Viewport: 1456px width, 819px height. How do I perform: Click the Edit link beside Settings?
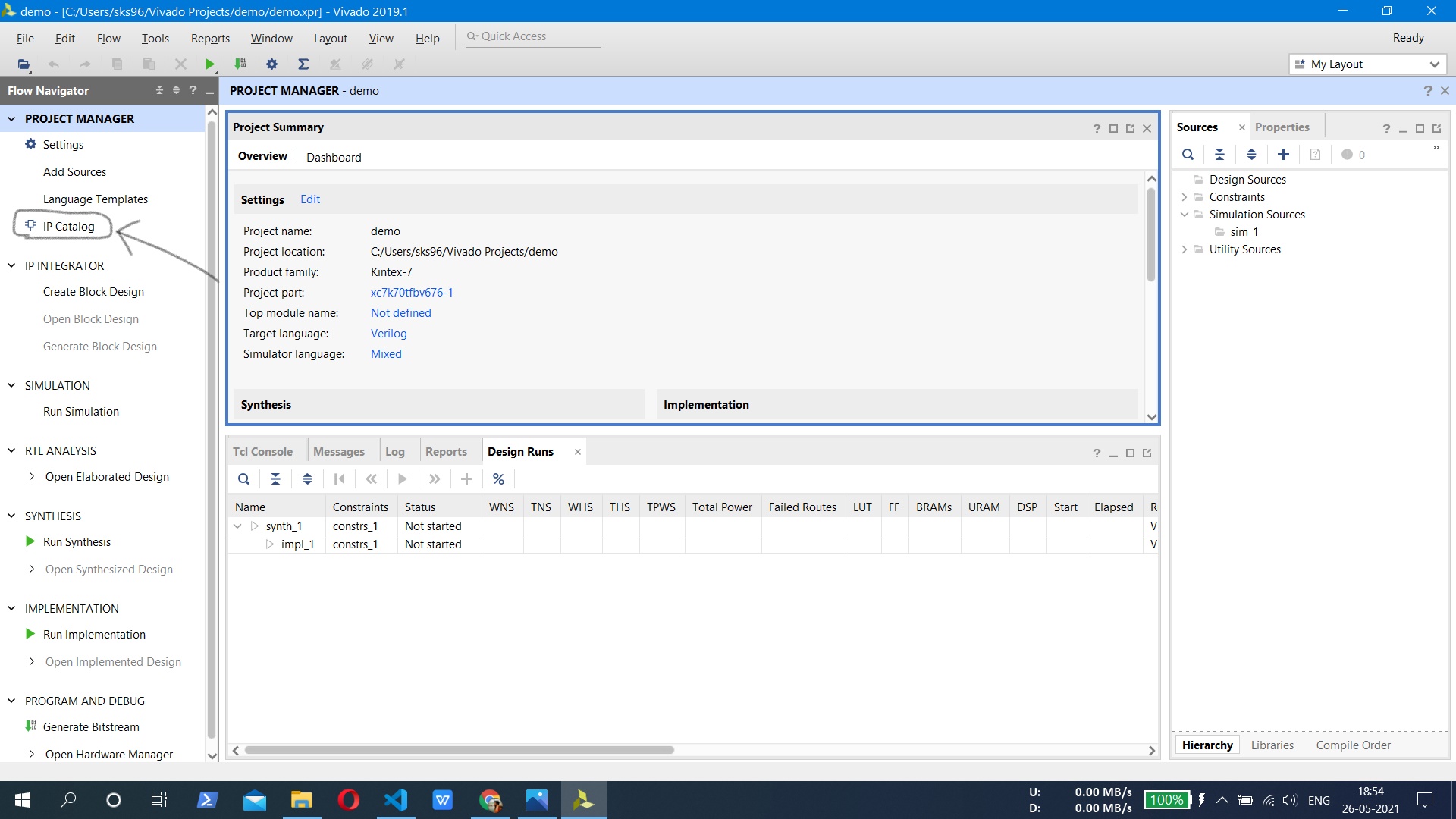309,199
